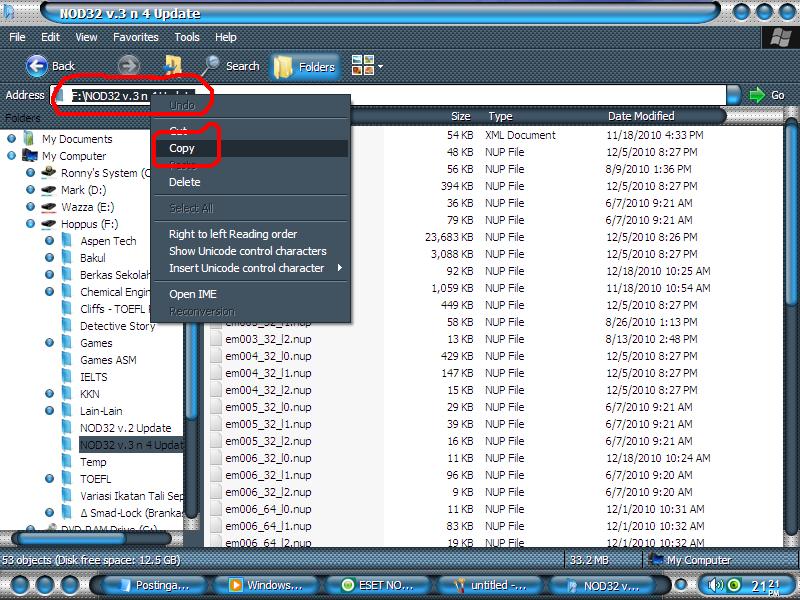Image resolution: width=800 pixels, height=600 pixels.
Task: Expand Wazza (E:) drive node
Action: click(30, 207)
